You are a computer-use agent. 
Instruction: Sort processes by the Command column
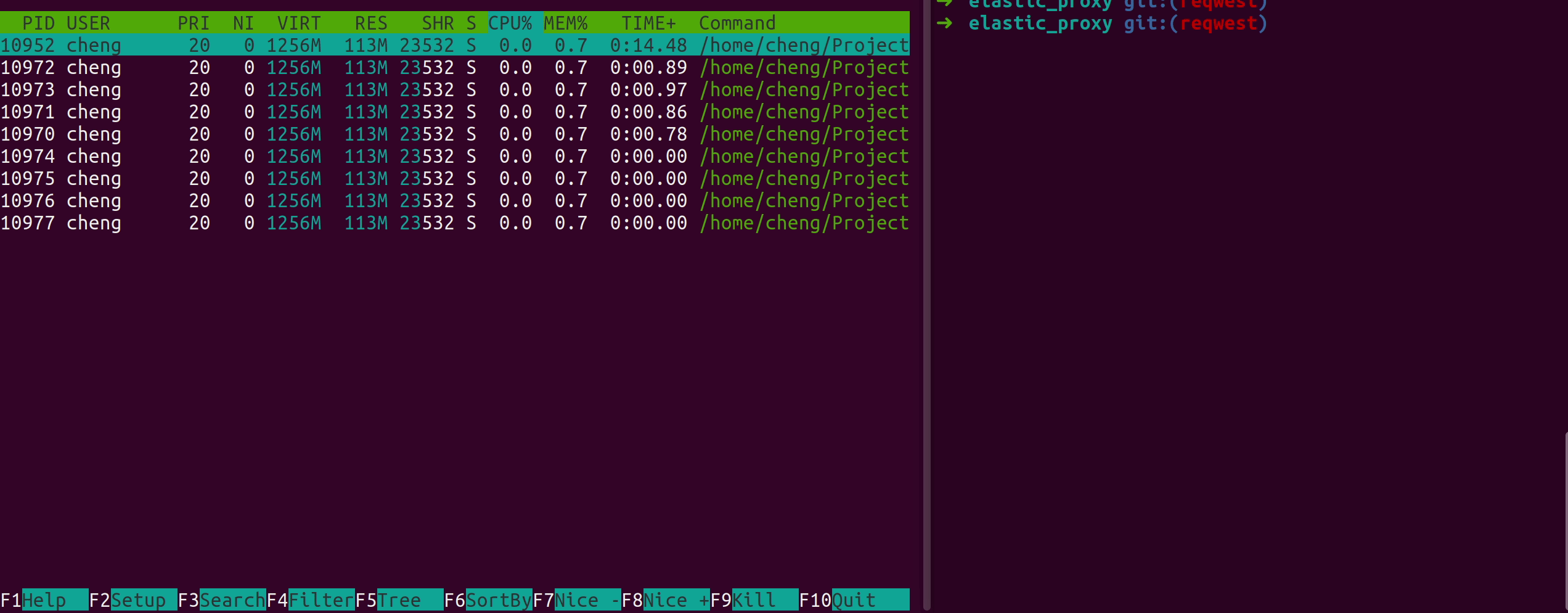pos(737,23)
